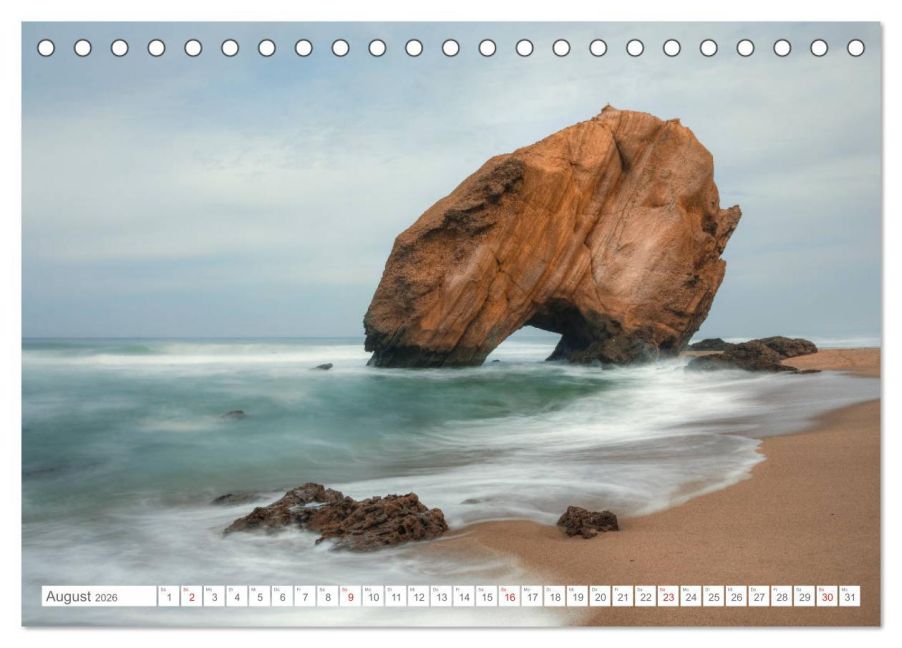Click the first binding hole at left

point(46,48)
